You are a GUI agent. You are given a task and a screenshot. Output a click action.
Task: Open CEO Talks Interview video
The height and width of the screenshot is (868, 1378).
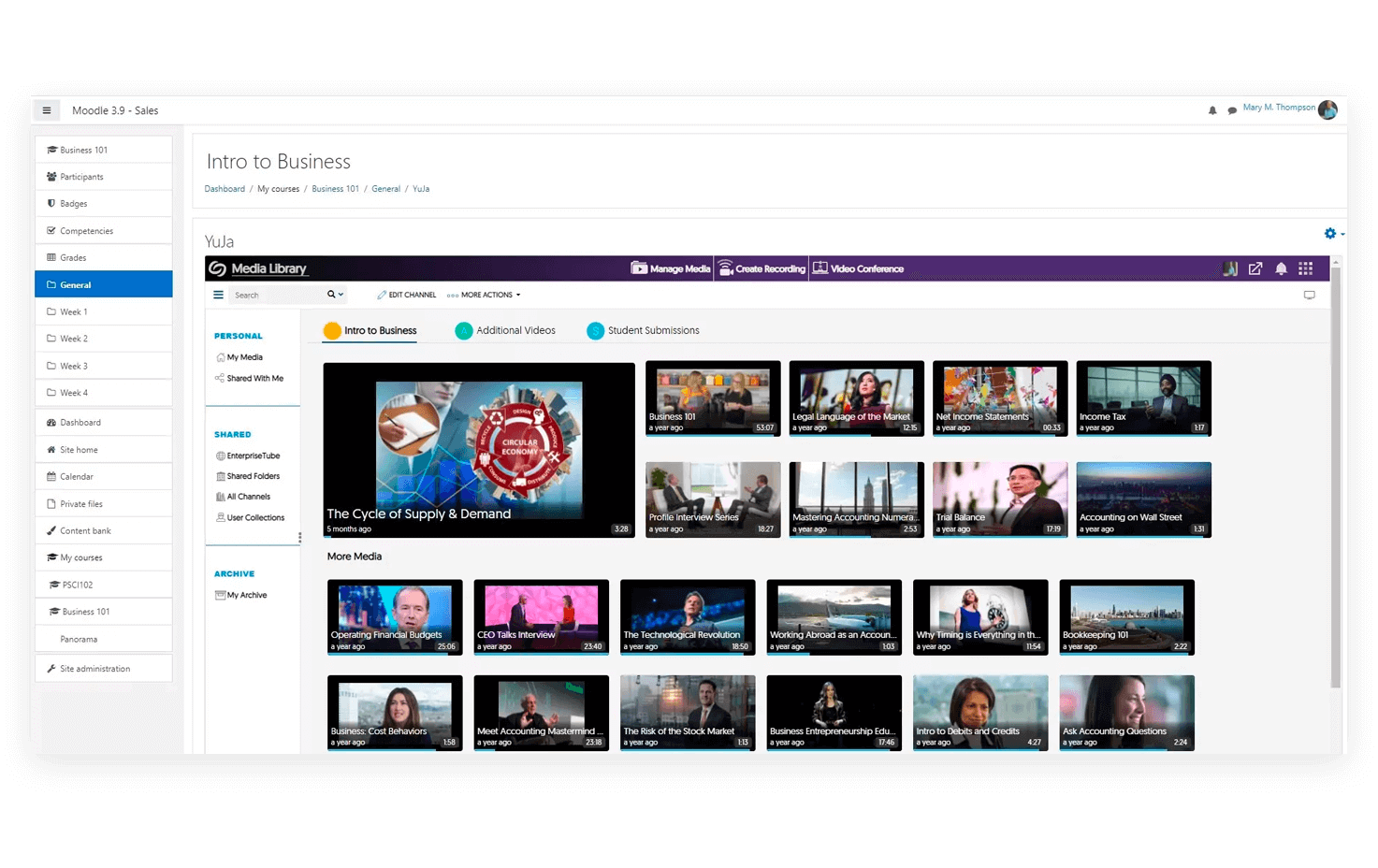[542, 617]
